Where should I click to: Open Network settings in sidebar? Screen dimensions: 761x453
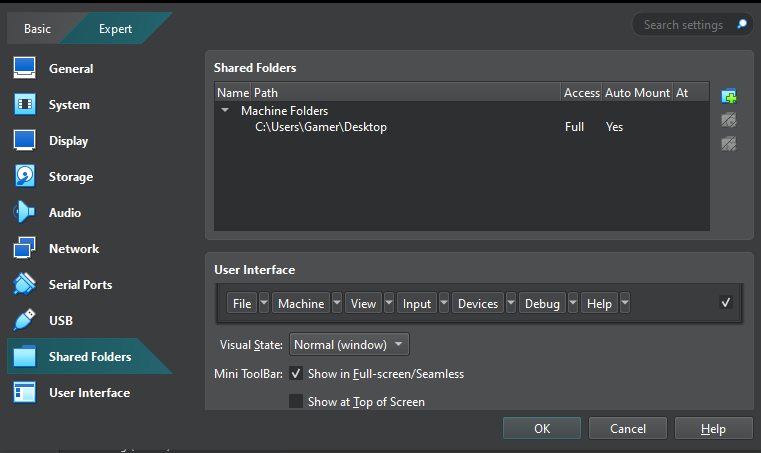click(x=73, y=249)
